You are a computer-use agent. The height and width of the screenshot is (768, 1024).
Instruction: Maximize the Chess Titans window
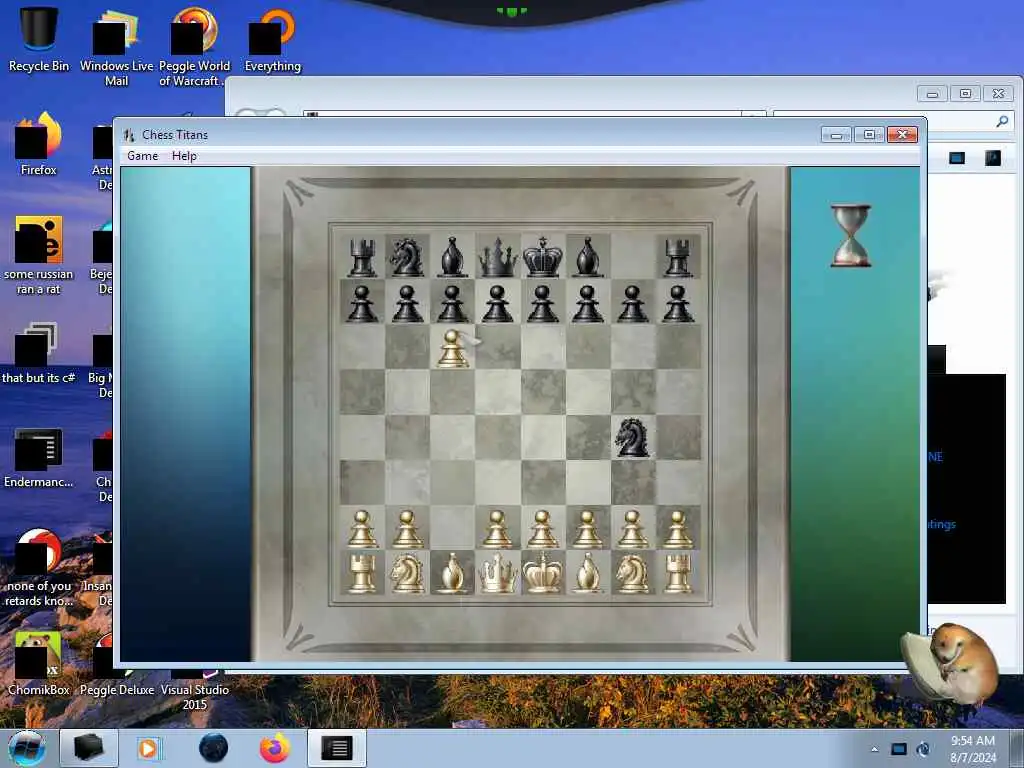(x=869, y=135)
